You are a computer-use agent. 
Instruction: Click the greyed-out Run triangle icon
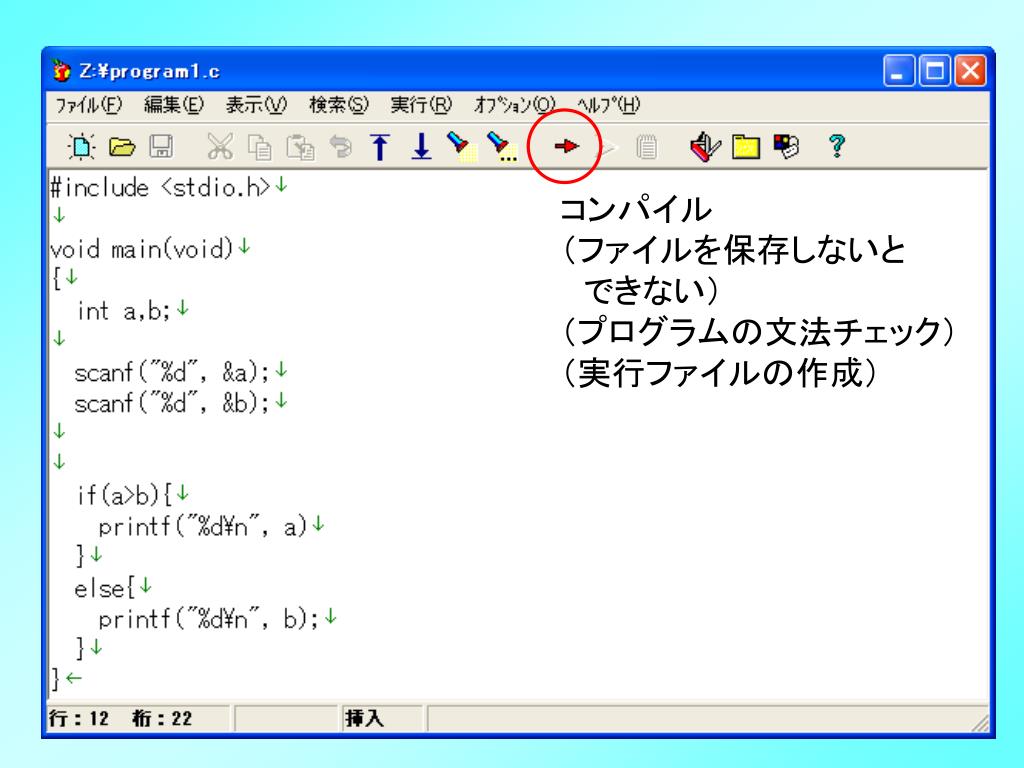608,147
